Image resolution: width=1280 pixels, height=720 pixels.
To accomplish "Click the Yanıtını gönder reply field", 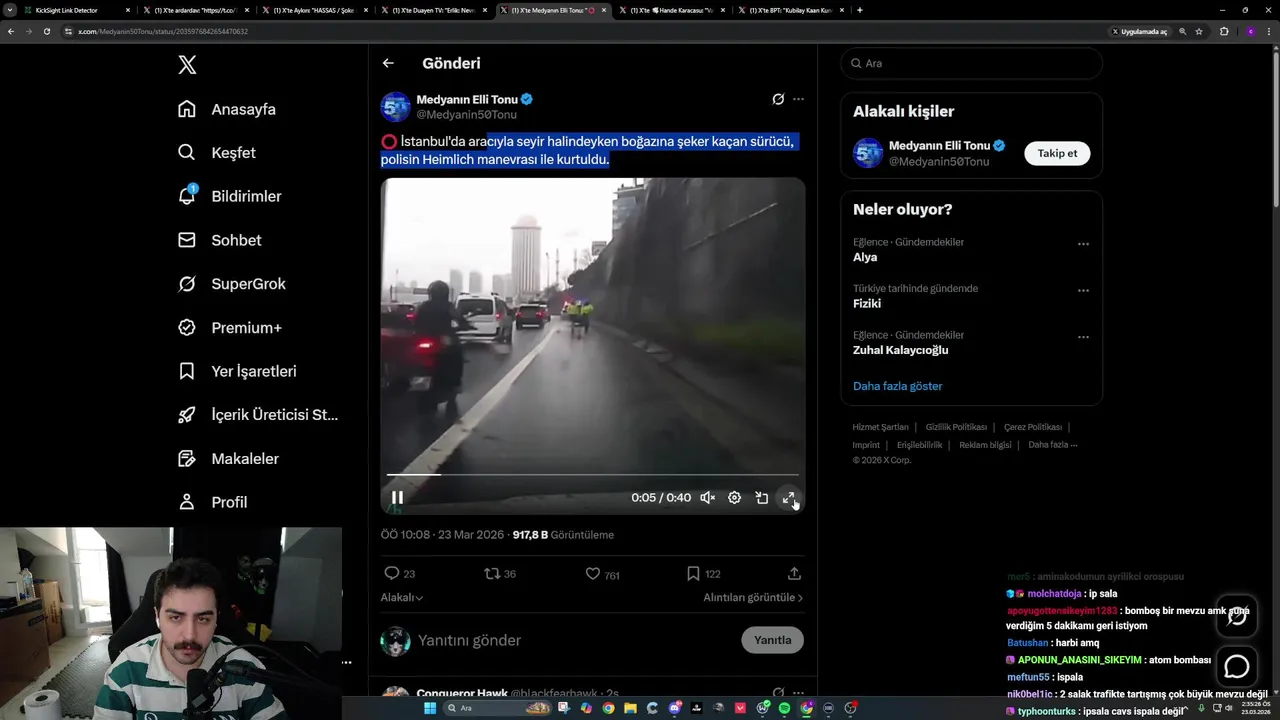I will [575, 640].
